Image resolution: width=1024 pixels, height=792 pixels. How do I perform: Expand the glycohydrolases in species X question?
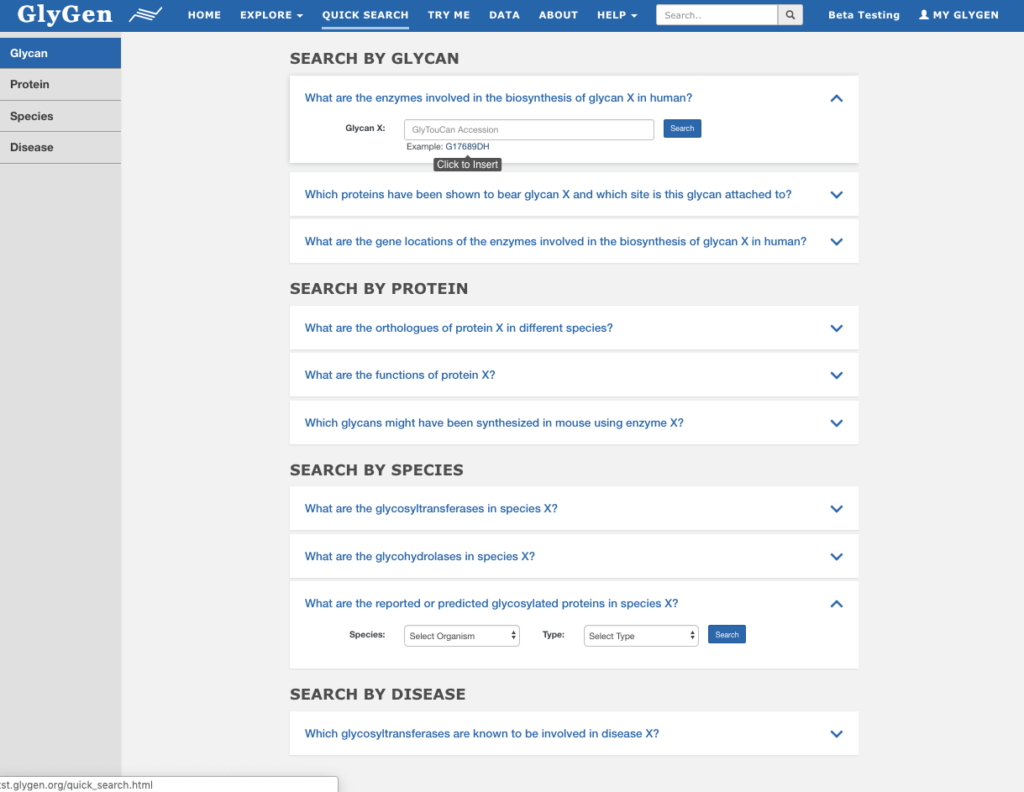click(x=836, y=556)
